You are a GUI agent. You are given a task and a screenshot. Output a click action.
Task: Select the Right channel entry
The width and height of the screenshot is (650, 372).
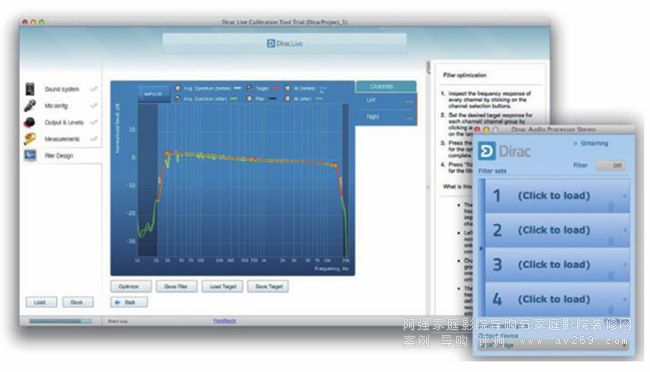tap(386, 117)
